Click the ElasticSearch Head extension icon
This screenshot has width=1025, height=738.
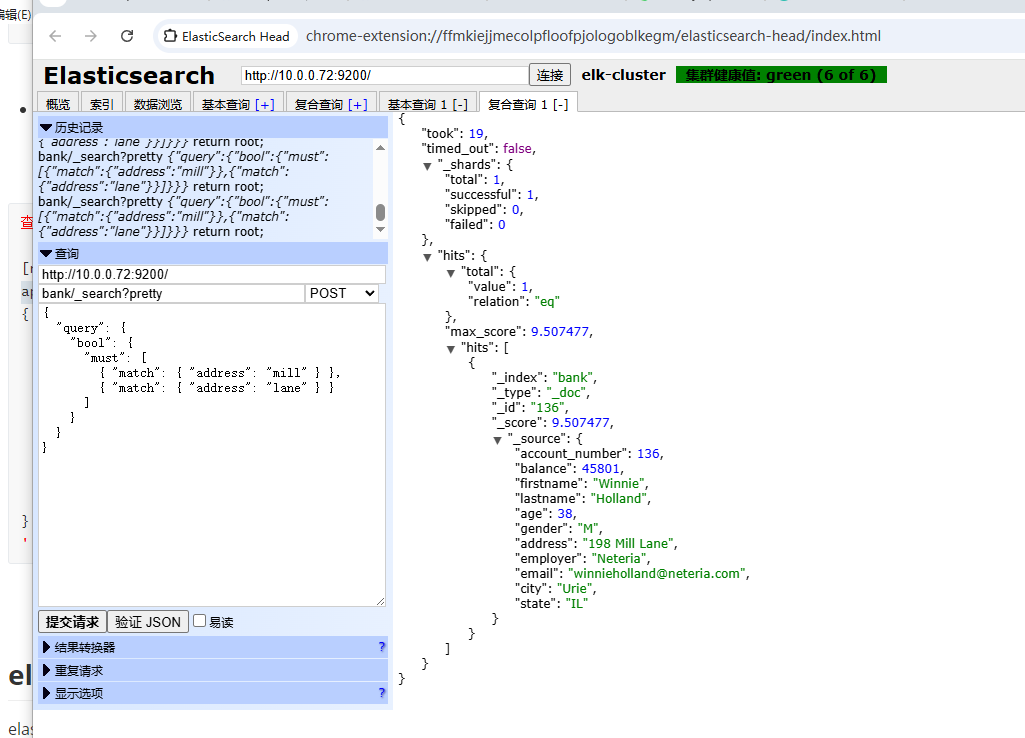pyautogui.click(x=171, y=36)
